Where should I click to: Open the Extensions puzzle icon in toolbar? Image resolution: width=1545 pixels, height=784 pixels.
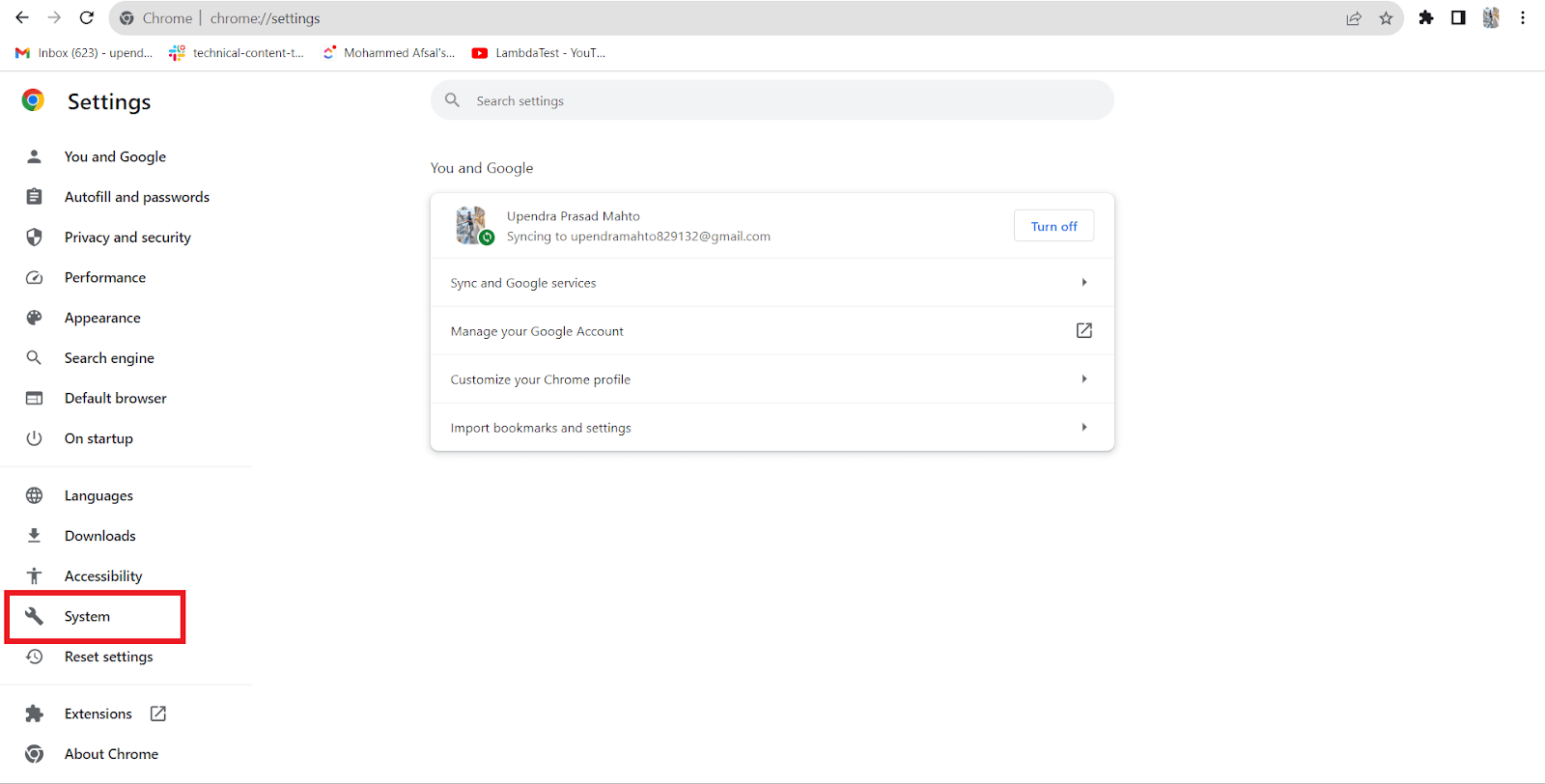1426,17
